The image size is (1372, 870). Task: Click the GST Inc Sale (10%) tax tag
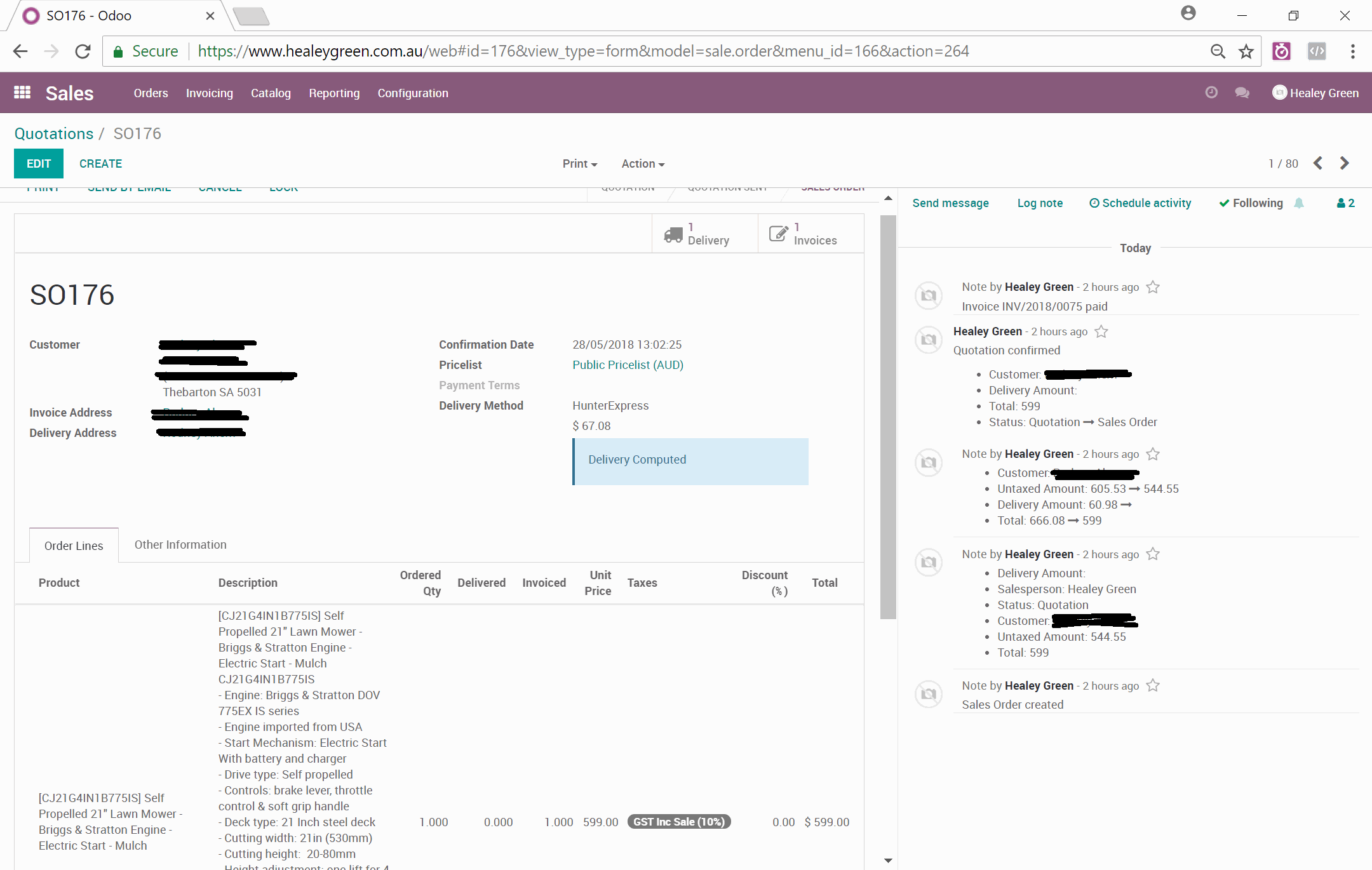point(679,822)
